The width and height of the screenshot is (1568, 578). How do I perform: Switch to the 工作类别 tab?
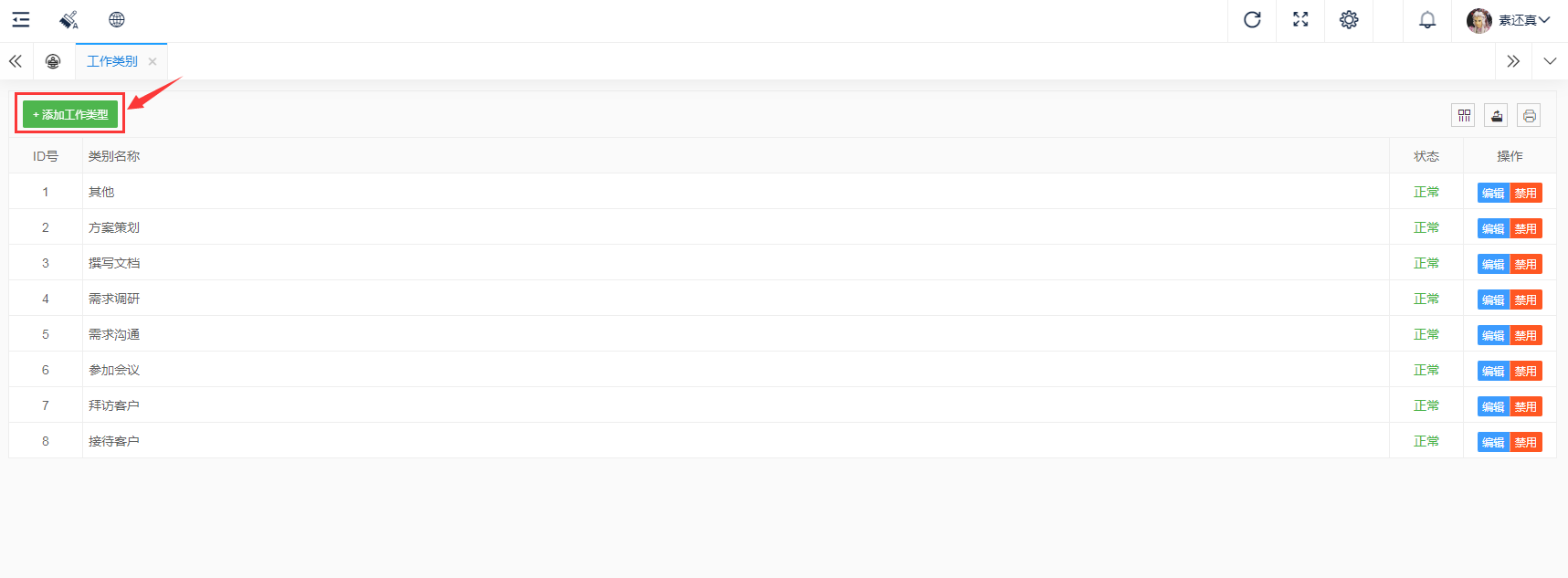(x=111, y=61)
